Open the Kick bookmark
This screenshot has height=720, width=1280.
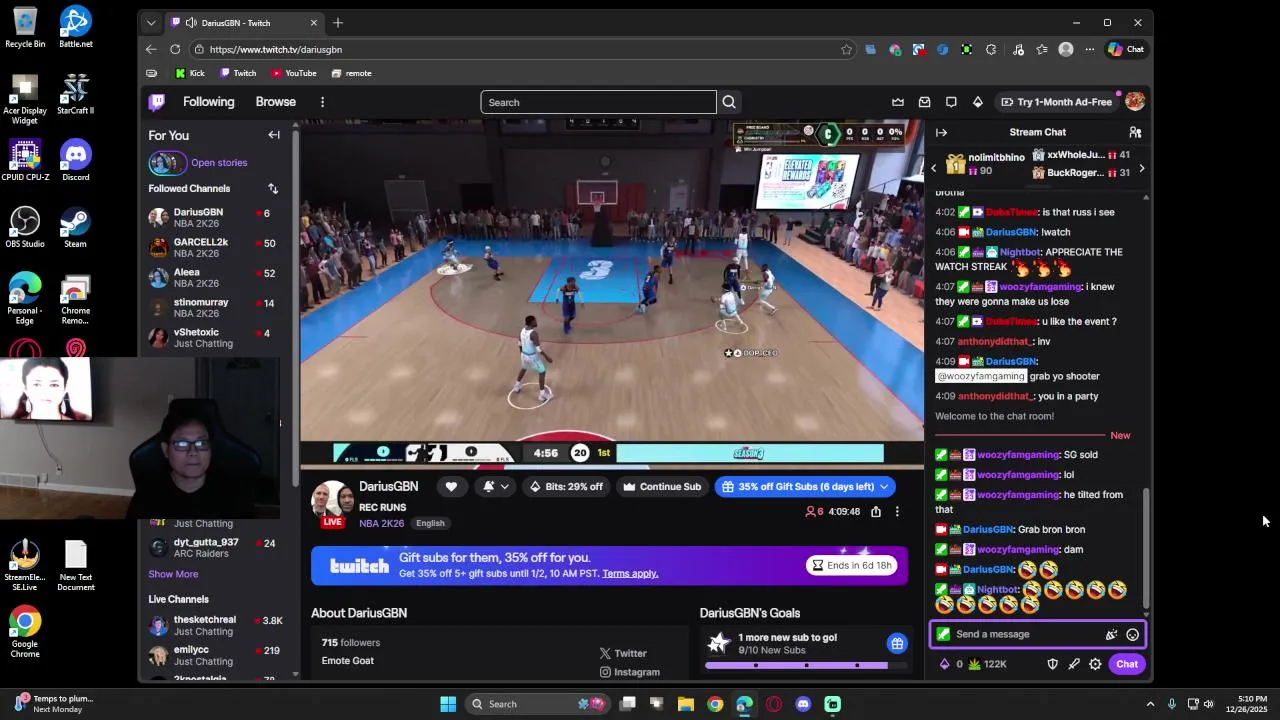pos(190,73)
